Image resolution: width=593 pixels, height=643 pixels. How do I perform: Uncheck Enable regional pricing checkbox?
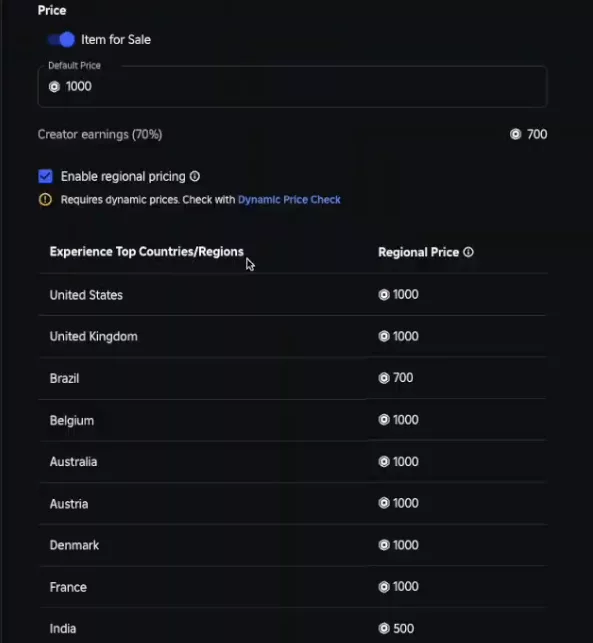tap(46, 176)
